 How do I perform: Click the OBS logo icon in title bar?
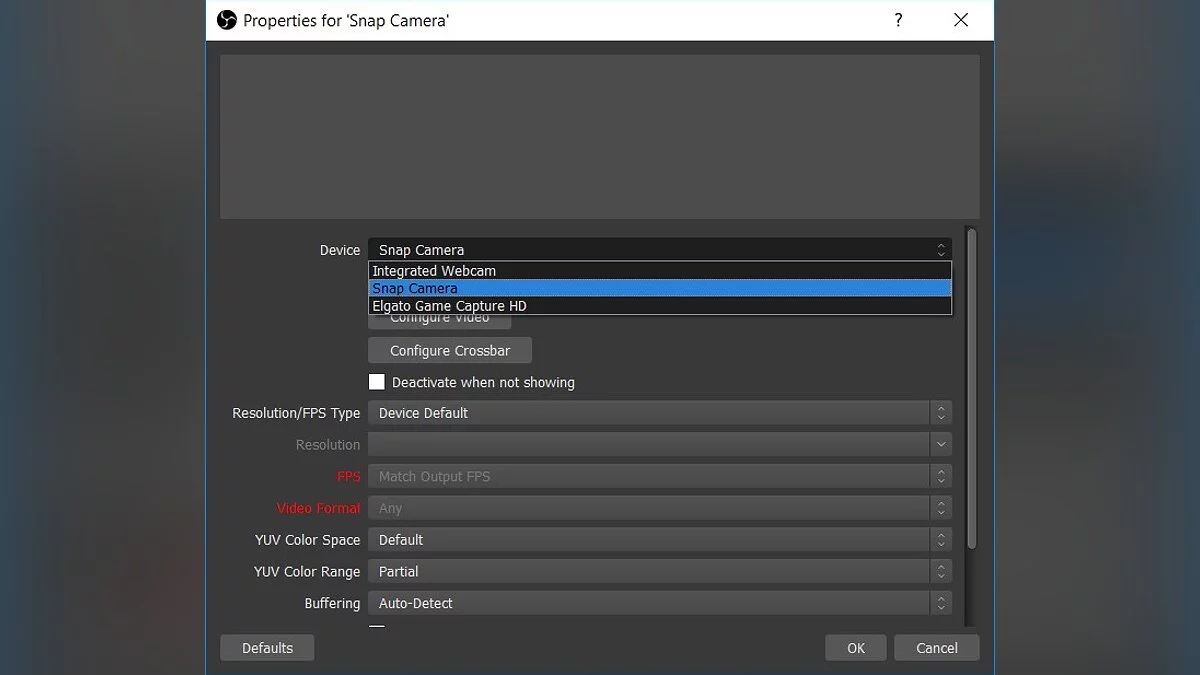click(x=227, y=20)
